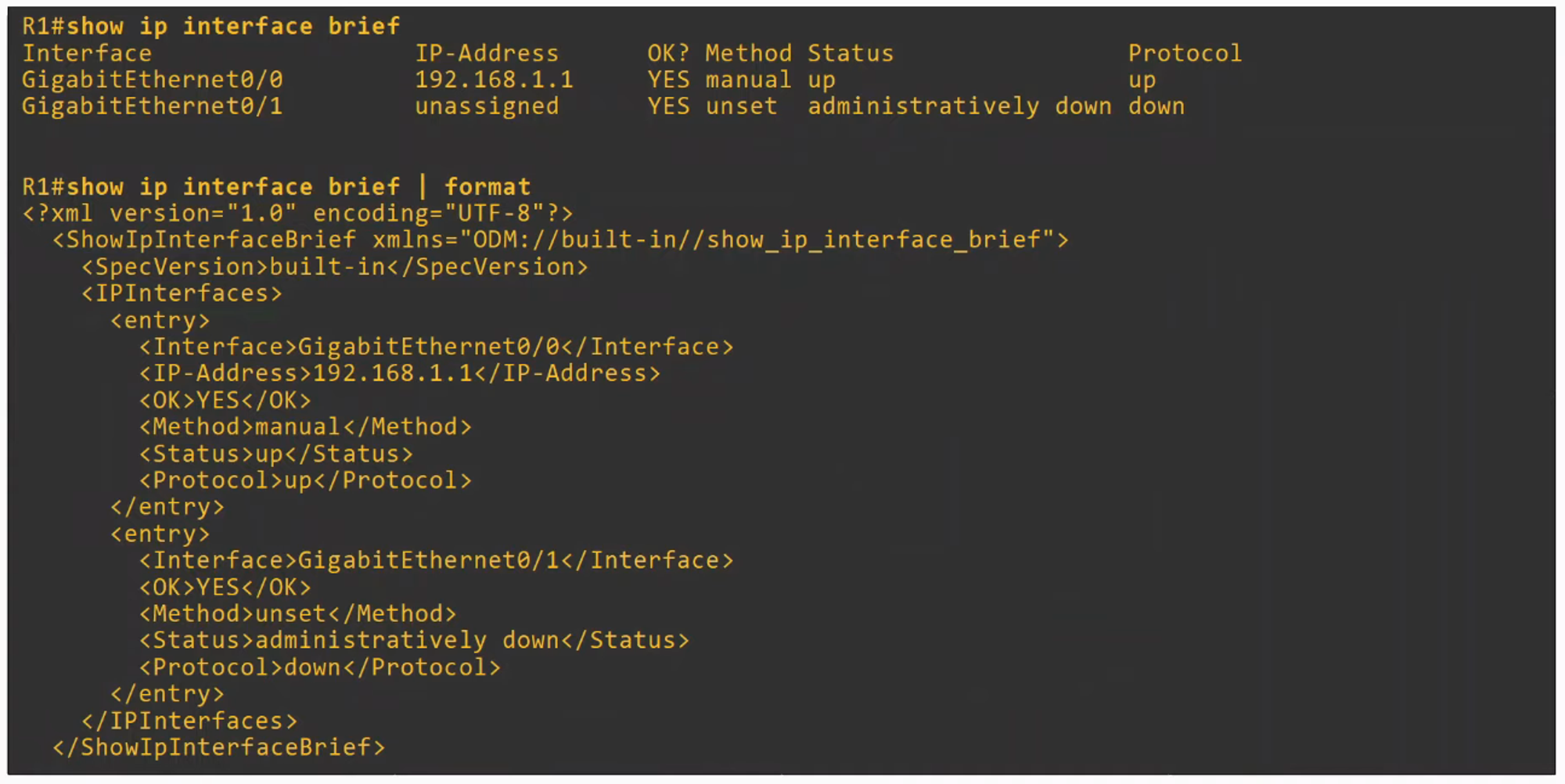The width and height of the screenshot is (1565, 784).
Task: Click the XML Interface GigabitEthernet0/0 line
Action: 436,347
